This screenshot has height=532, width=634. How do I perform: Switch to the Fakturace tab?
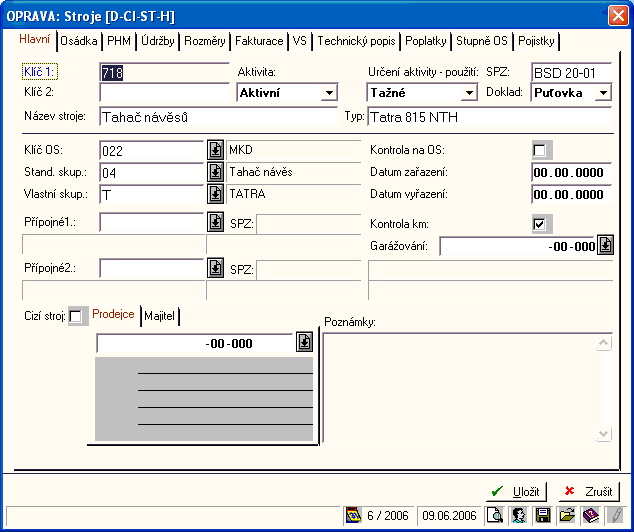pyautogui.click(x=259, y=41)
